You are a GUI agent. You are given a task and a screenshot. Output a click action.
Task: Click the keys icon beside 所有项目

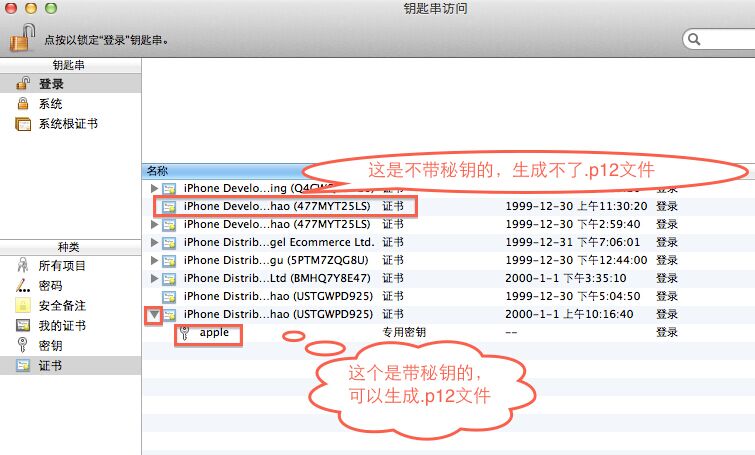[22, 265]
